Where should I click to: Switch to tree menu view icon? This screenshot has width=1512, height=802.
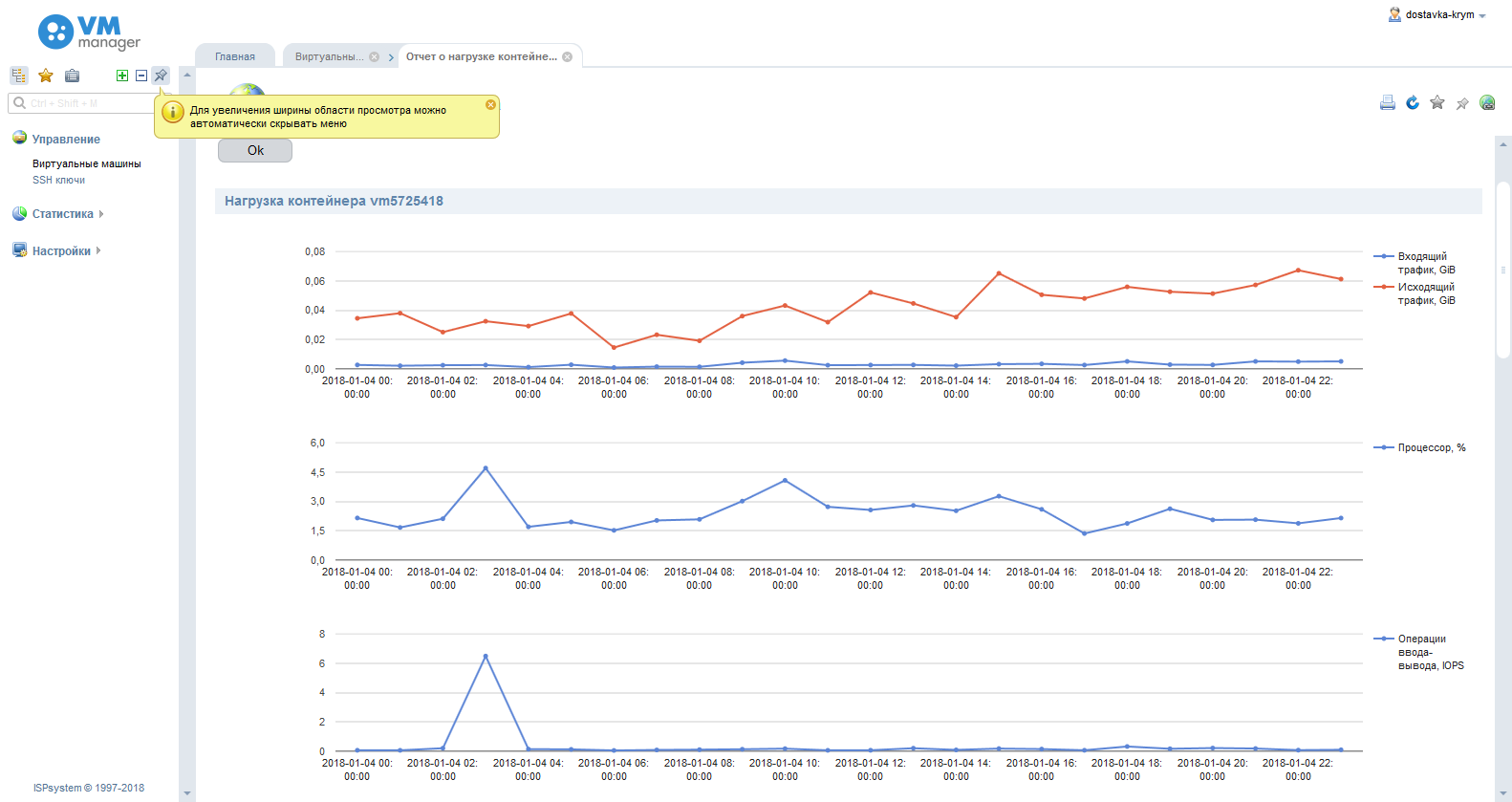pyautogui.click(x=18, y=76)
